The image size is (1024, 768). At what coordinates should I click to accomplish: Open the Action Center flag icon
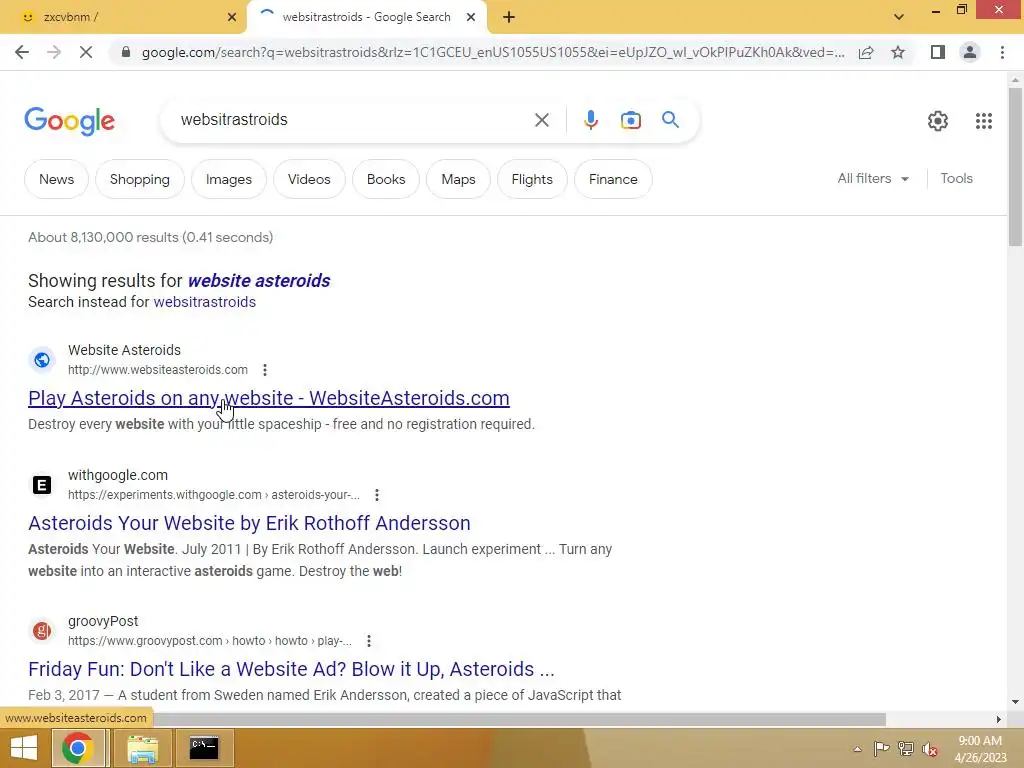(x=881, y=749)
